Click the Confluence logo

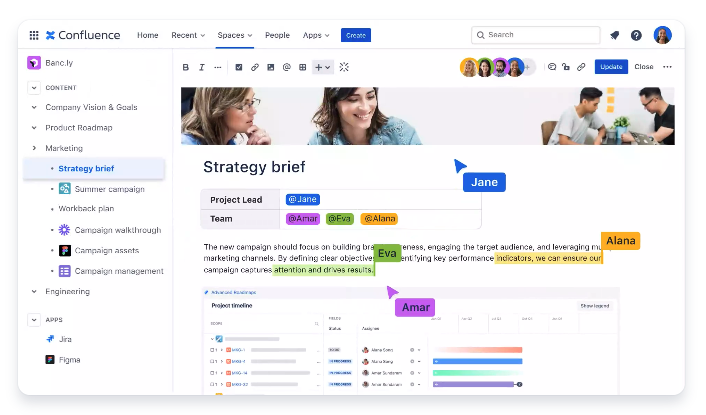pos(83,35)
